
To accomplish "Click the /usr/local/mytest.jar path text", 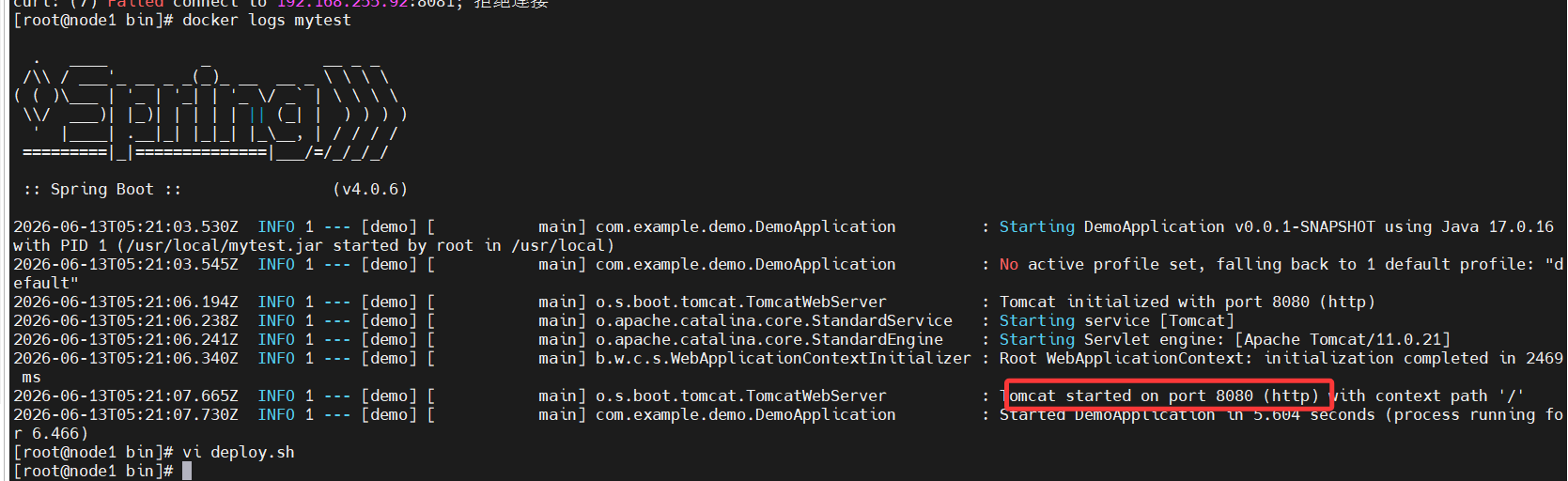I will coord(220,245).
